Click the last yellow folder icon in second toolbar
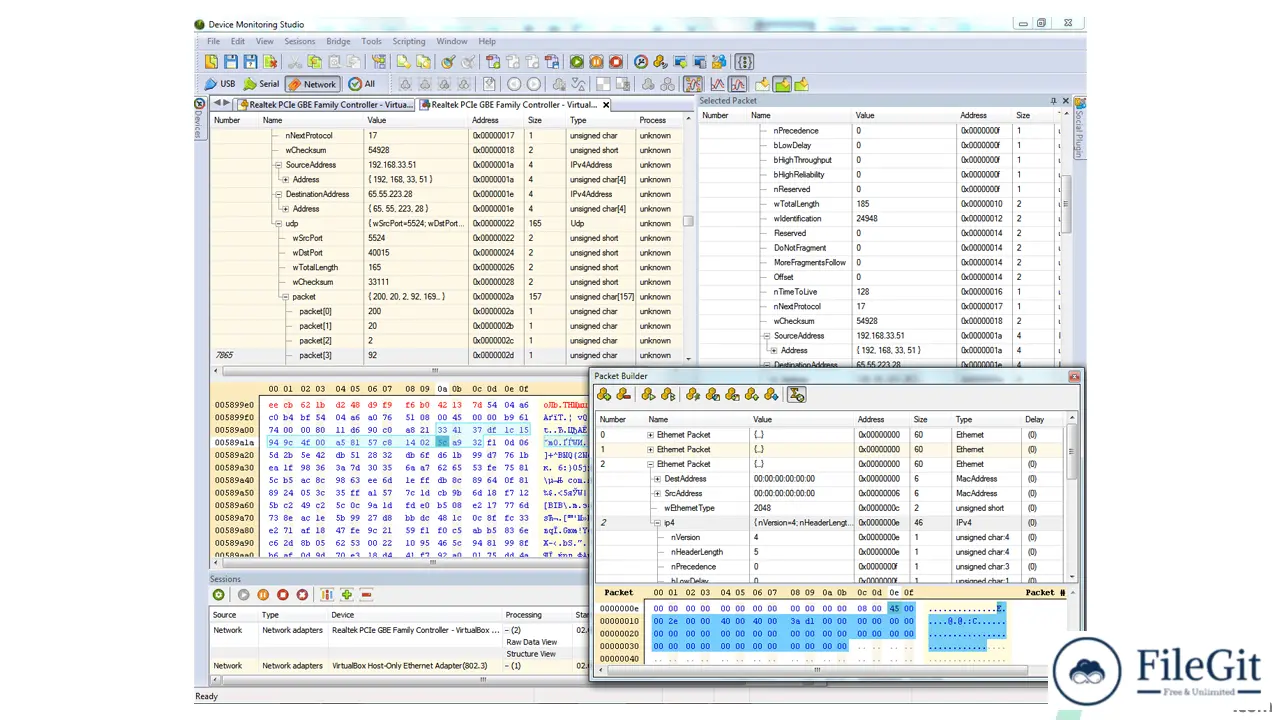 [x=801, y=85]
